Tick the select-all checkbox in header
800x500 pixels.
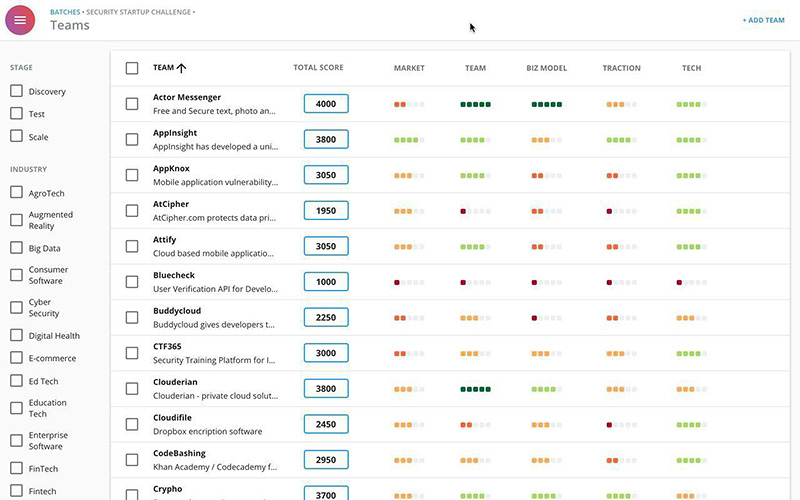(132, 68)
